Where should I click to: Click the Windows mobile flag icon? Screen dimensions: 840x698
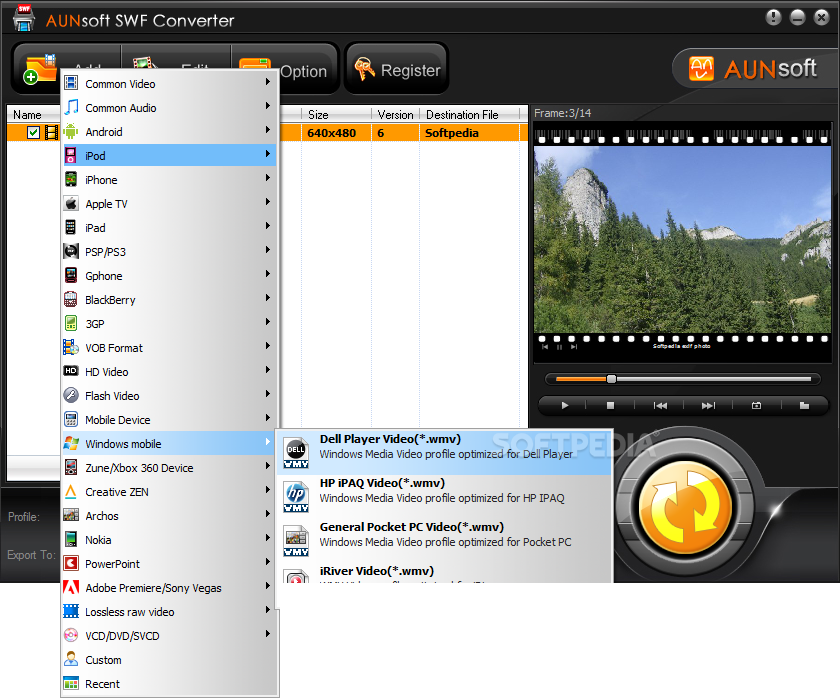[x=71, y=444]
